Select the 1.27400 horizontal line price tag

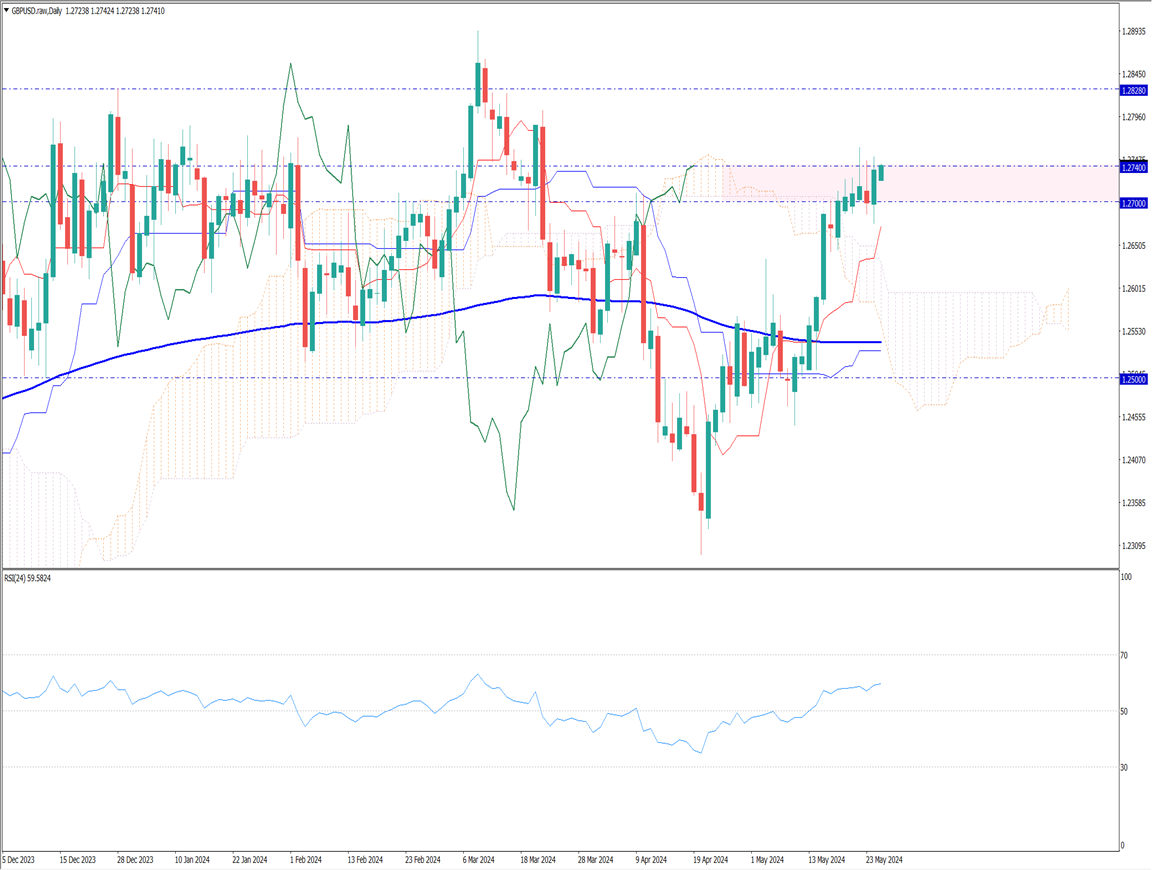pyautogui.click(x=1133, y=168)
